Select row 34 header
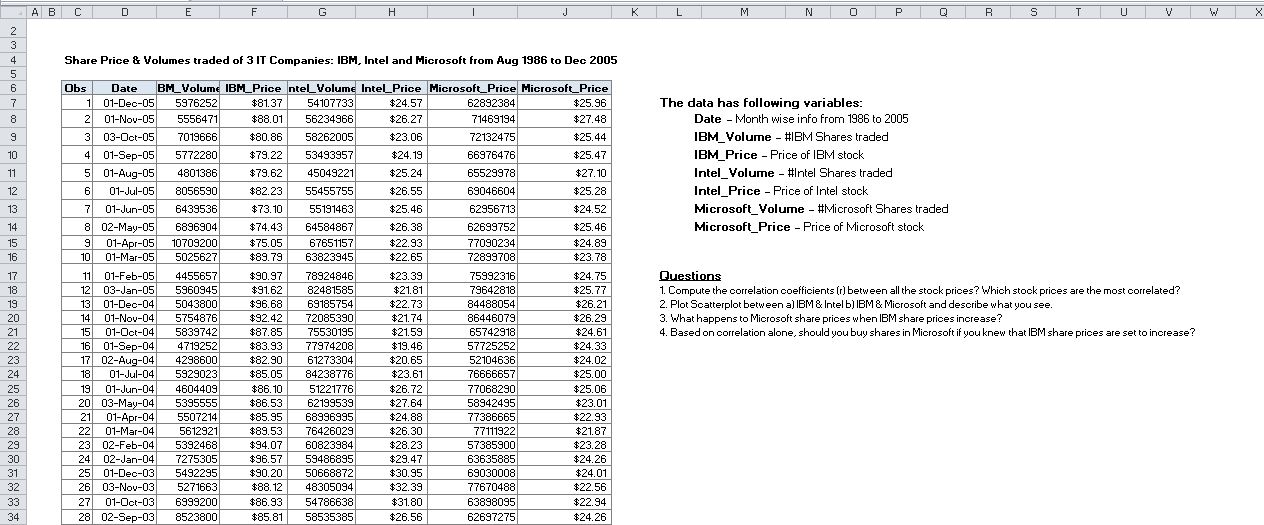The image size is (1264, 525). click(x=11, y=517)
